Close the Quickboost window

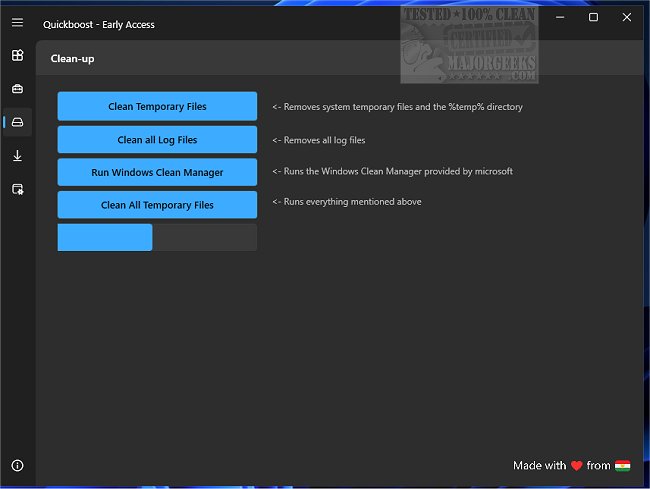click(x=627, y=17)
